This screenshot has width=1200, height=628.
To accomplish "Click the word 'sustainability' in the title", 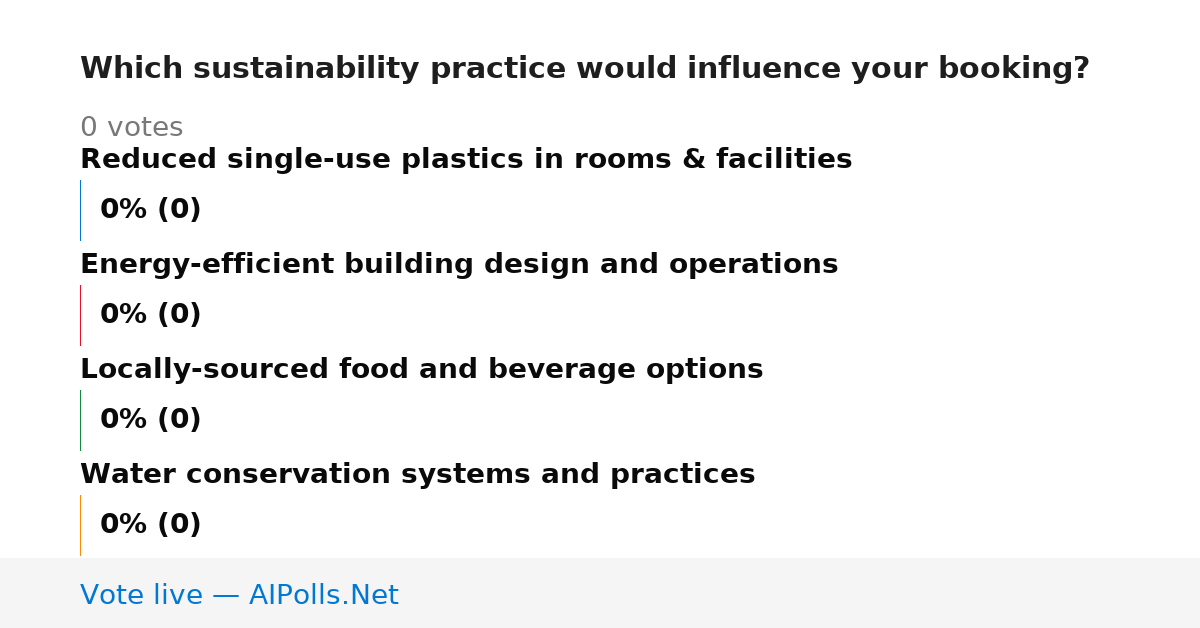I will click(x=306, y=69).
